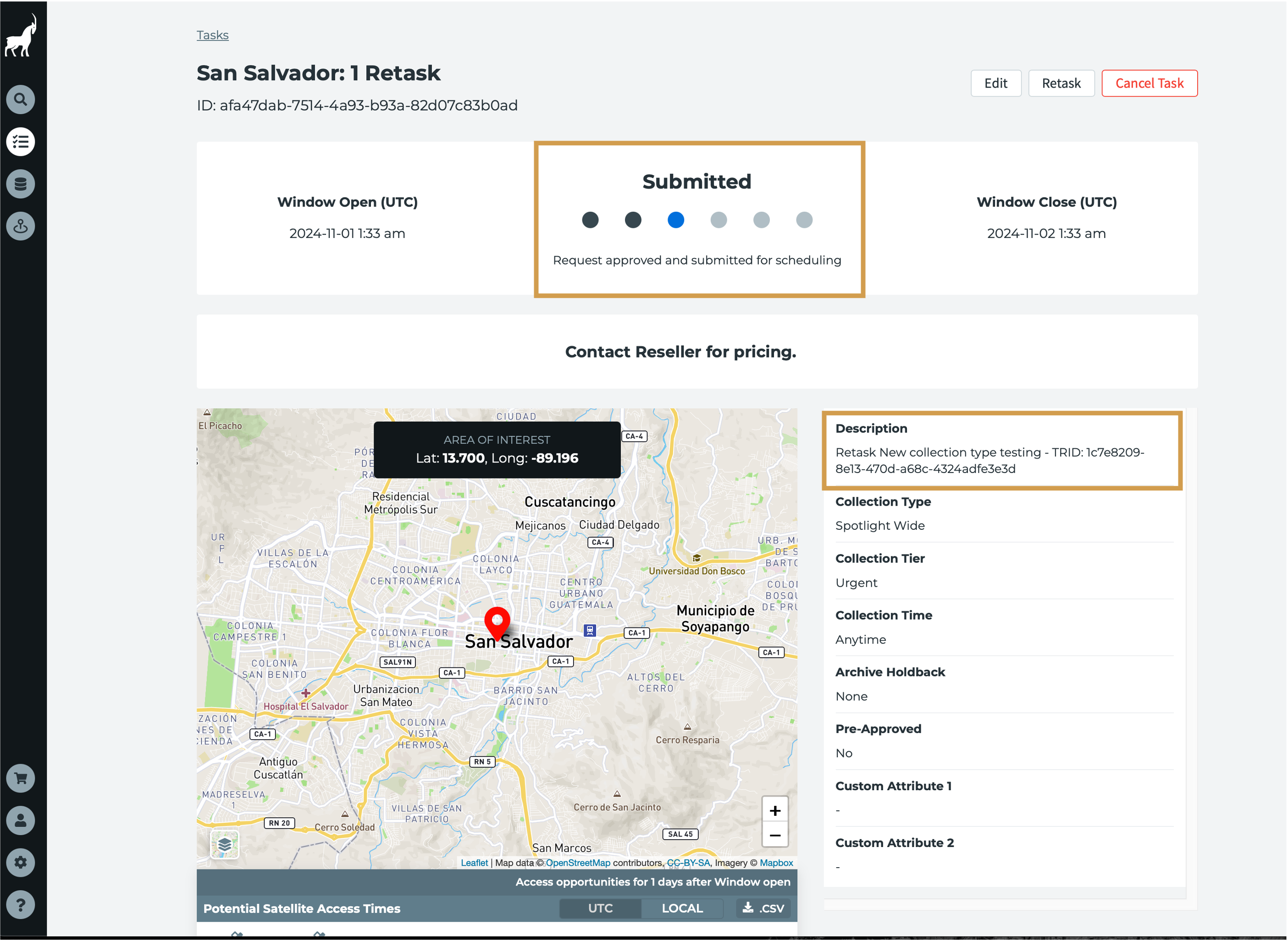Viewport: 1288px width, 941px height.
Task: Click the red marker pin on San Salvador
Action: pyautogui.click(x=498, y=624)
